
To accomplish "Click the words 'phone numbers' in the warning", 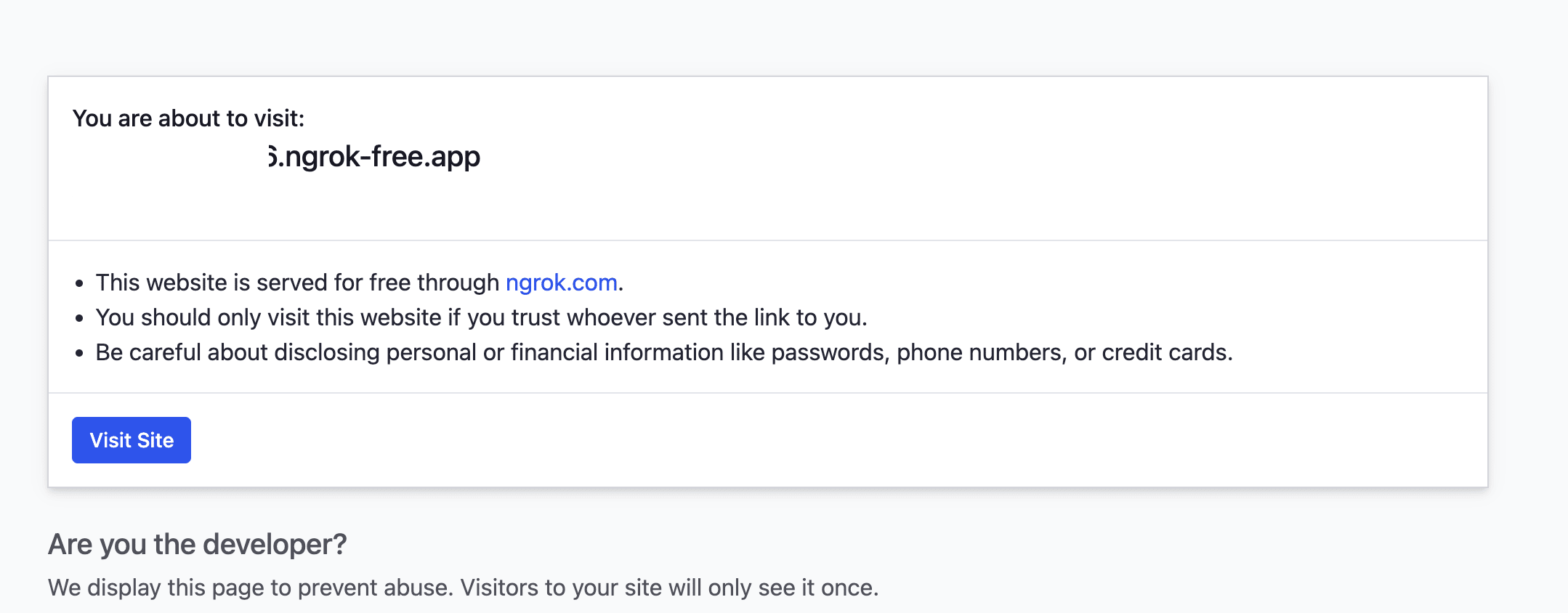I will (x=981, y=352).
